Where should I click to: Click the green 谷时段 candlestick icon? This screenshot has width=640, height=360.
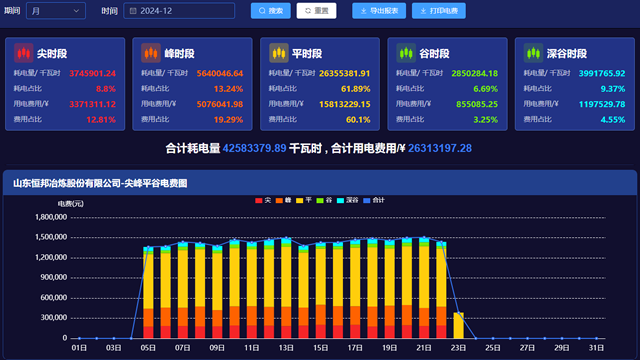pos(406,53)
